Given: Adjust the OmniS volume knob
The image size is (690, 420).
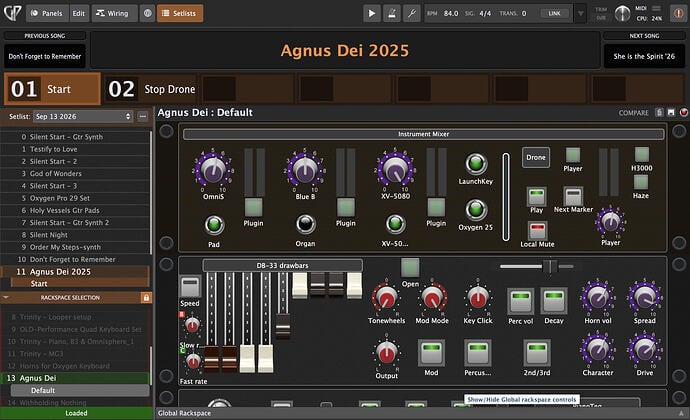Looking at the screenshot, I should [213, 169].
